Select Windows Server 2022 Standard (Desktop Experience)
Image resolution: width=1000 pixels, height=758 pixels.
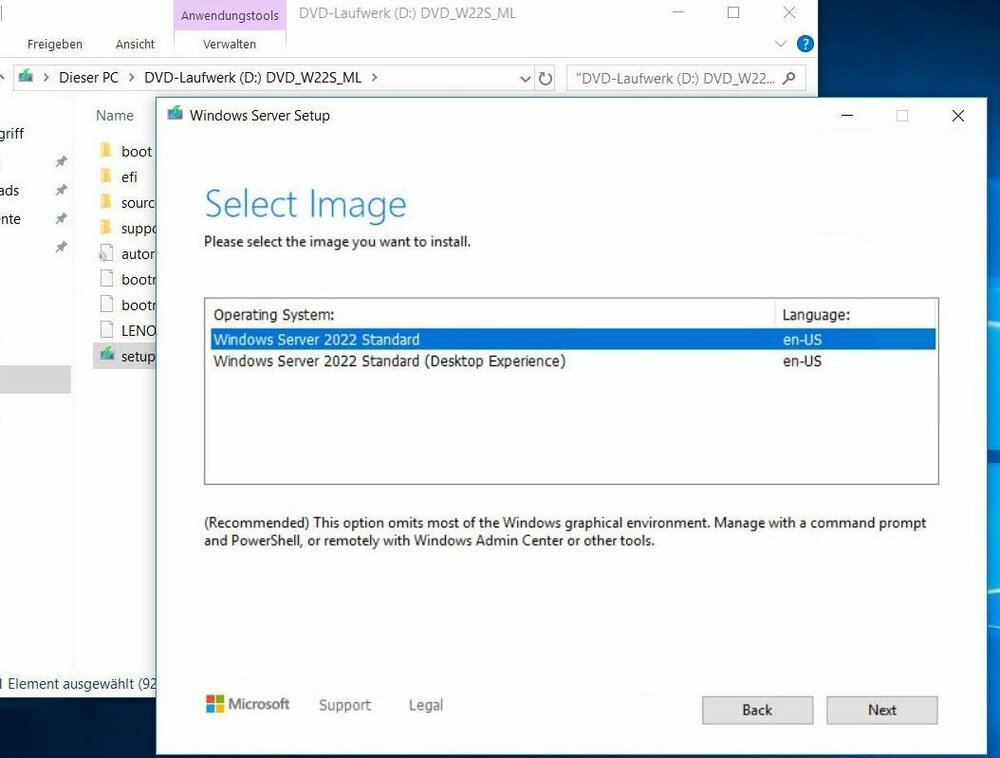pyautogui.click(x=390, y=361)
